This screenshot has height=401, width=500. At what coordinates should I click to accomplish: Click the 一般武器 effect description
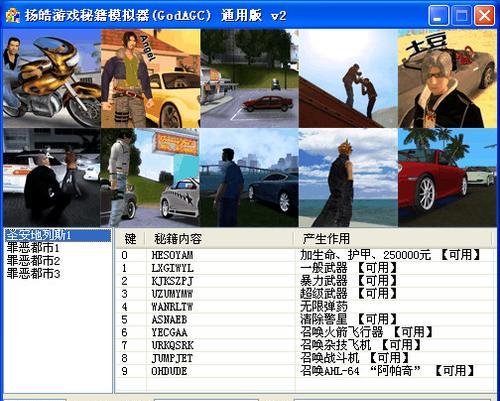tap(349, 268)
